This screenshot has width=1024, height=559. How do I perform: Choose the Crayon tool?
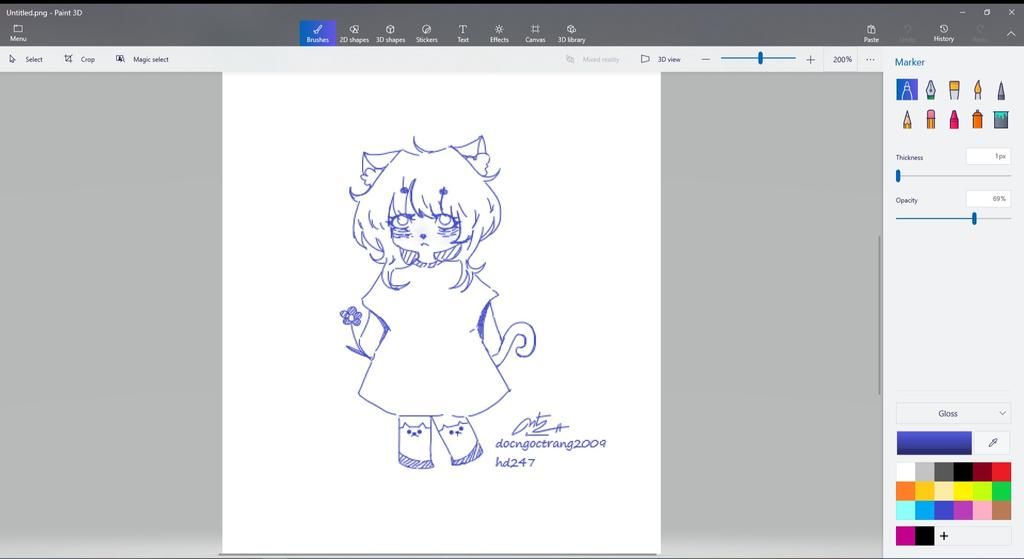[x=953, y=119]
